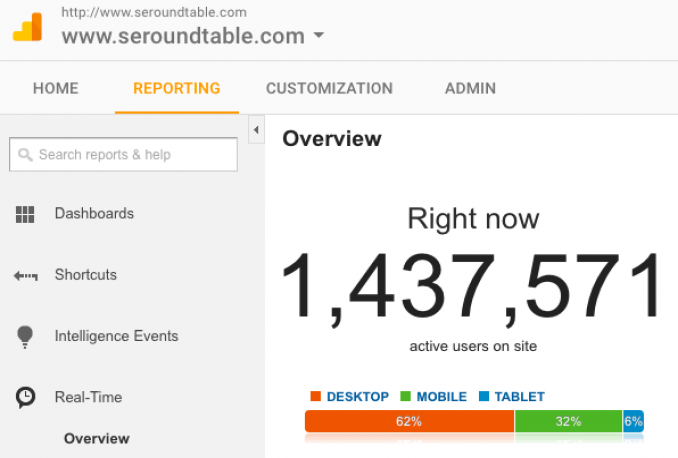Click the blue tablet 6% bar segment
This screenshot has height=458, width=678.
click(x=633, y=422)
